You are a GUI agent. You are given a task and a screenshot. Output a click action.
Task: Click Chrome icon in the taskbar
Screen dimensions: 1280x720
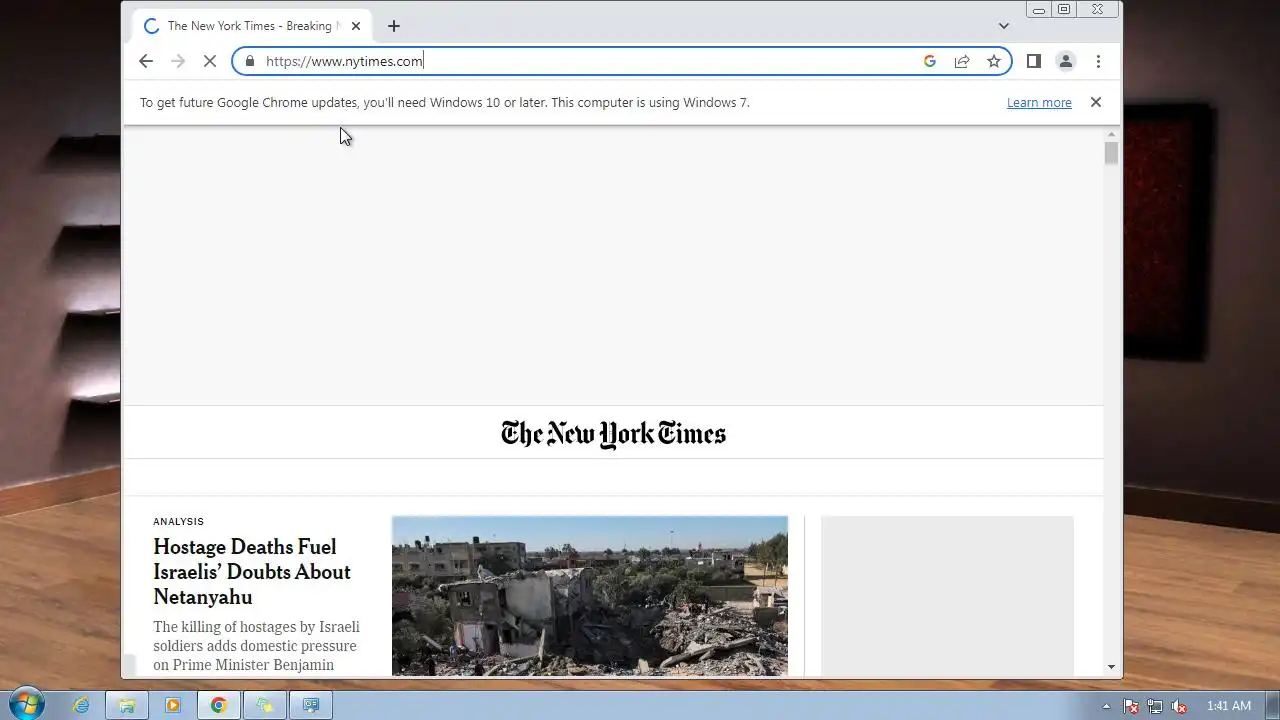219,705
